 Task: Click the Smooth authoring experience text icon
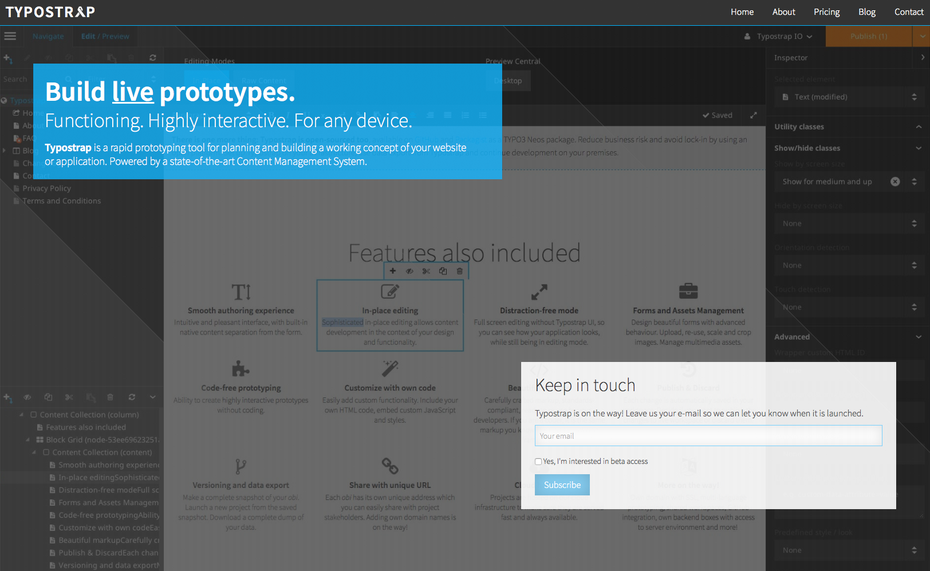point(241,292)
